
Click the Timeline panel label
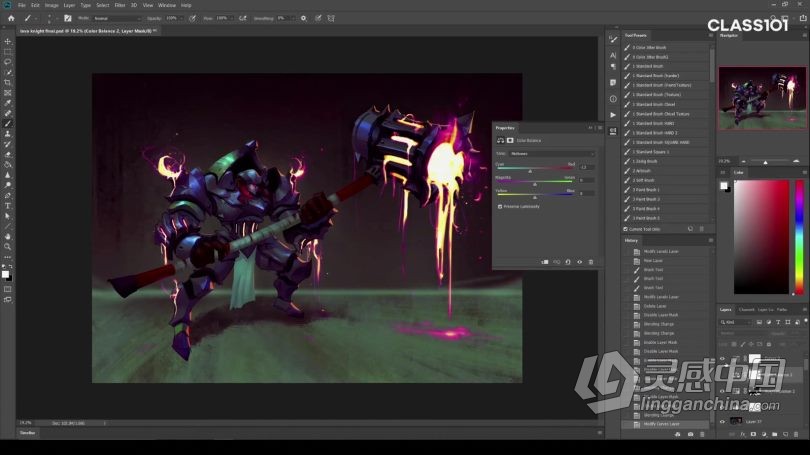click(27, 433)
